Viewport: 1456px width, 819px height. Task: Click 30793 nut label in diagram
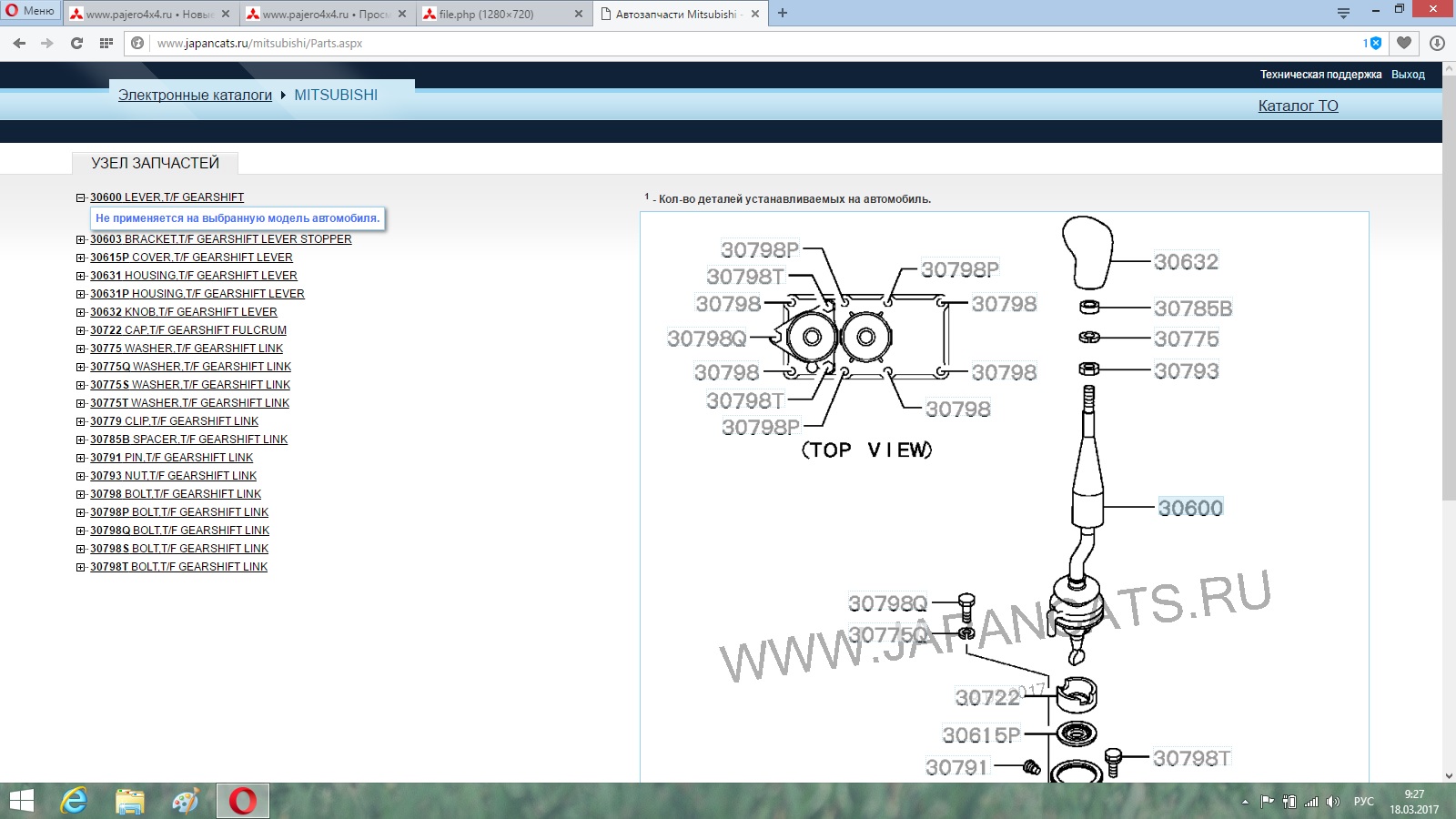(x=1186, y=370)
